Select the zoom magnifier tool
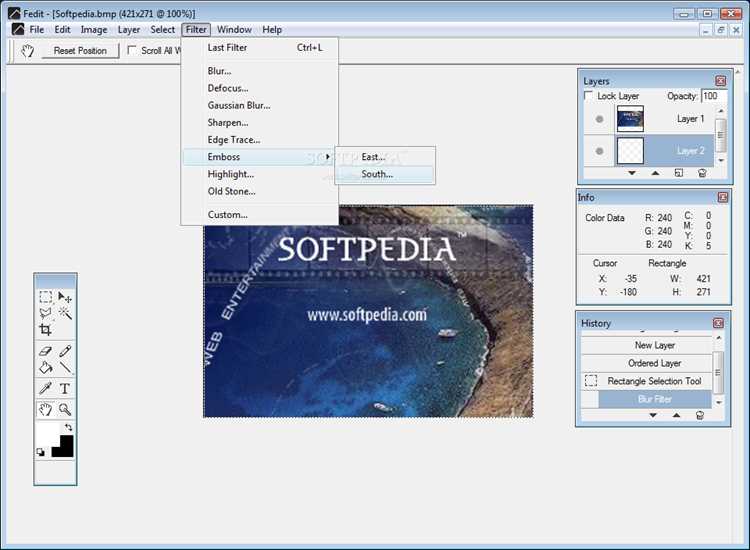The height and width of the screenshot is (550, 750). click(65, 409)
